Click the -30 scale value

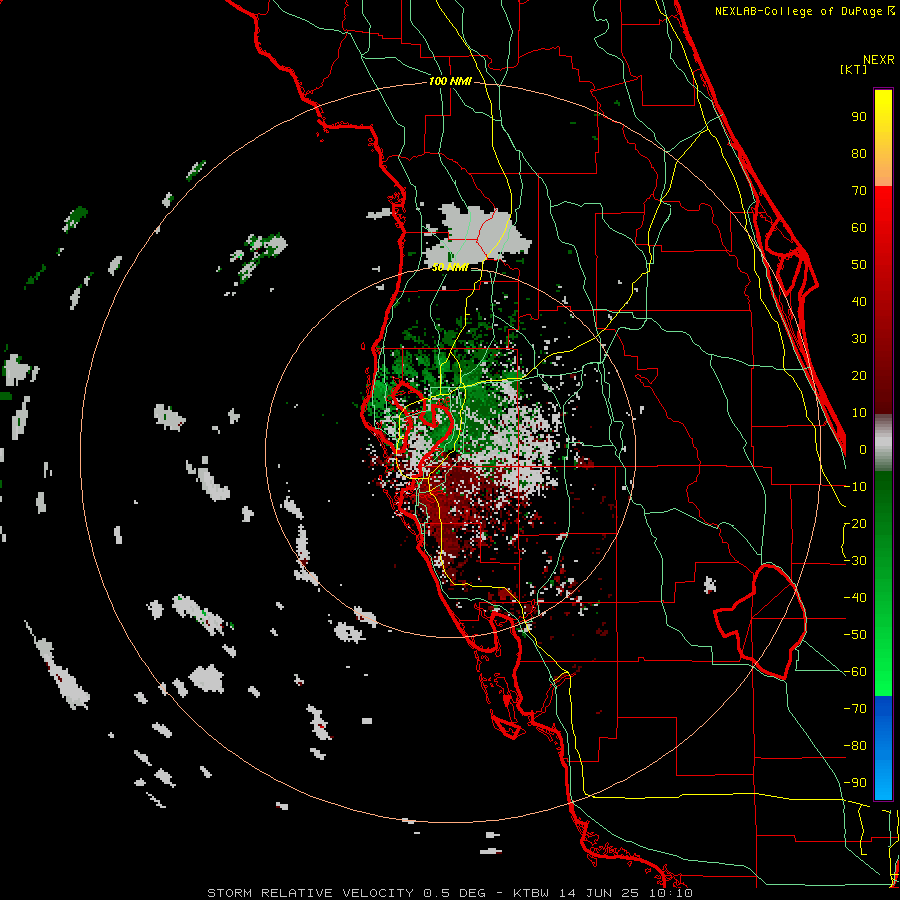[x=855, y=561]
